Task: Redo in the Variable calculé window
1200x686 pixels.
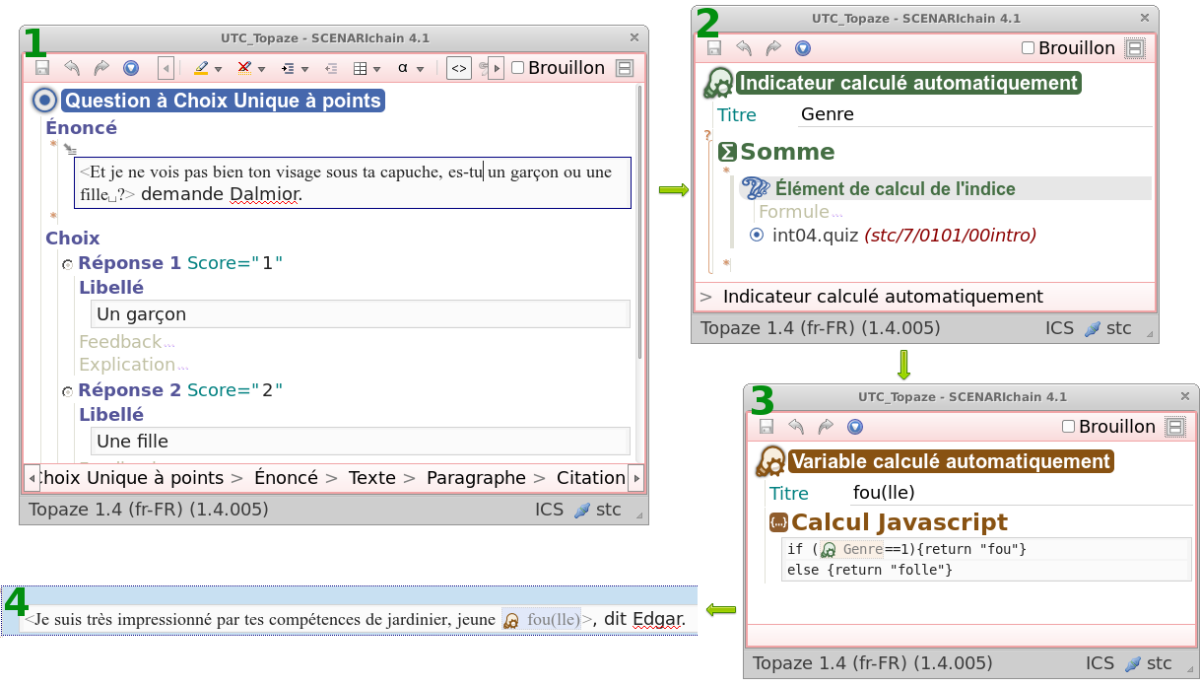Action: click(825, 427)
